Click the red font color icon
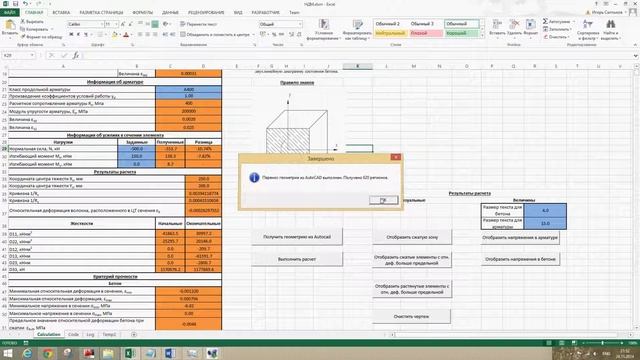The height and width of the screenshot is (360, 640). [x=126, y=35]
